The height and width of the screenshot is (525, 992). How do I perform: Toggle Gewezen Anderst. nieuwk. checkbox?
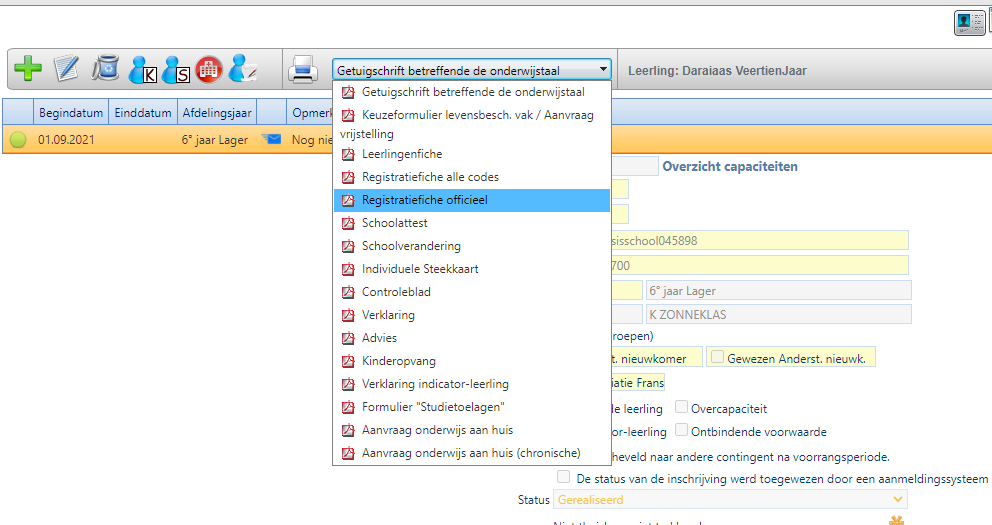tap(717, 357)
